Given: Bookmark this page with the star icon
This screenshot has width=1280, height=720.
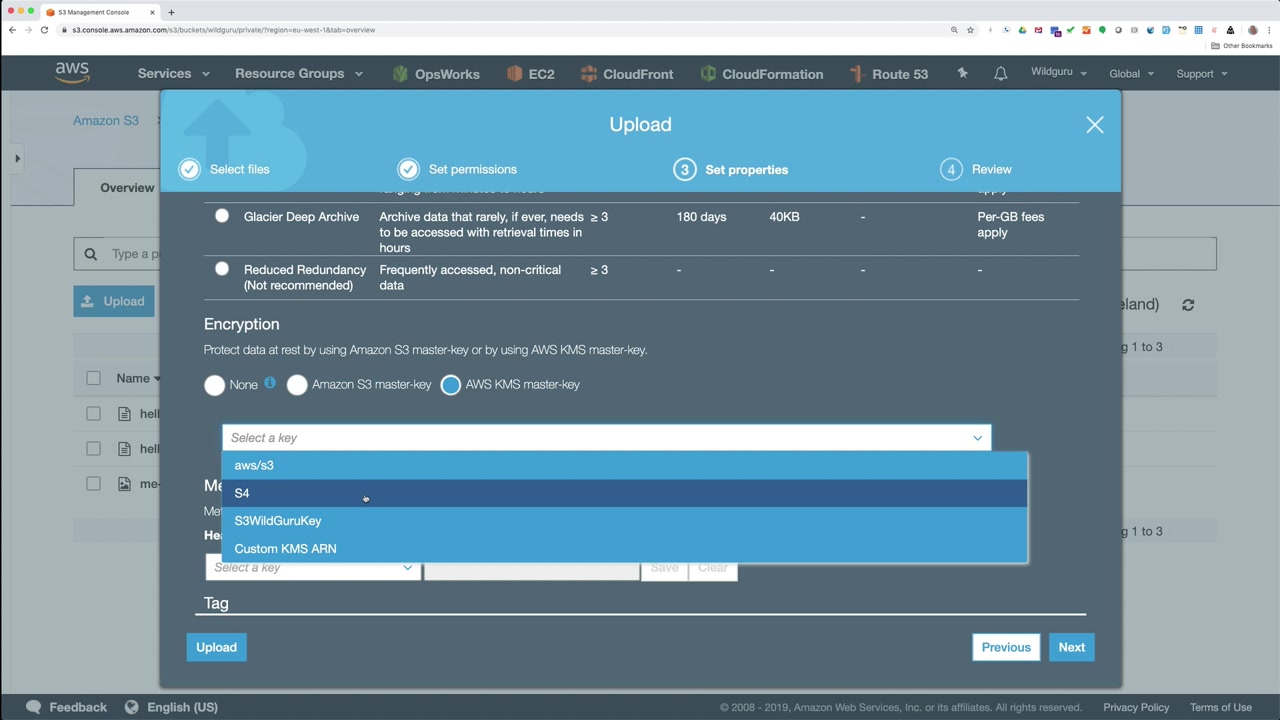Looking at the screenshot, I should click(970, 30).
